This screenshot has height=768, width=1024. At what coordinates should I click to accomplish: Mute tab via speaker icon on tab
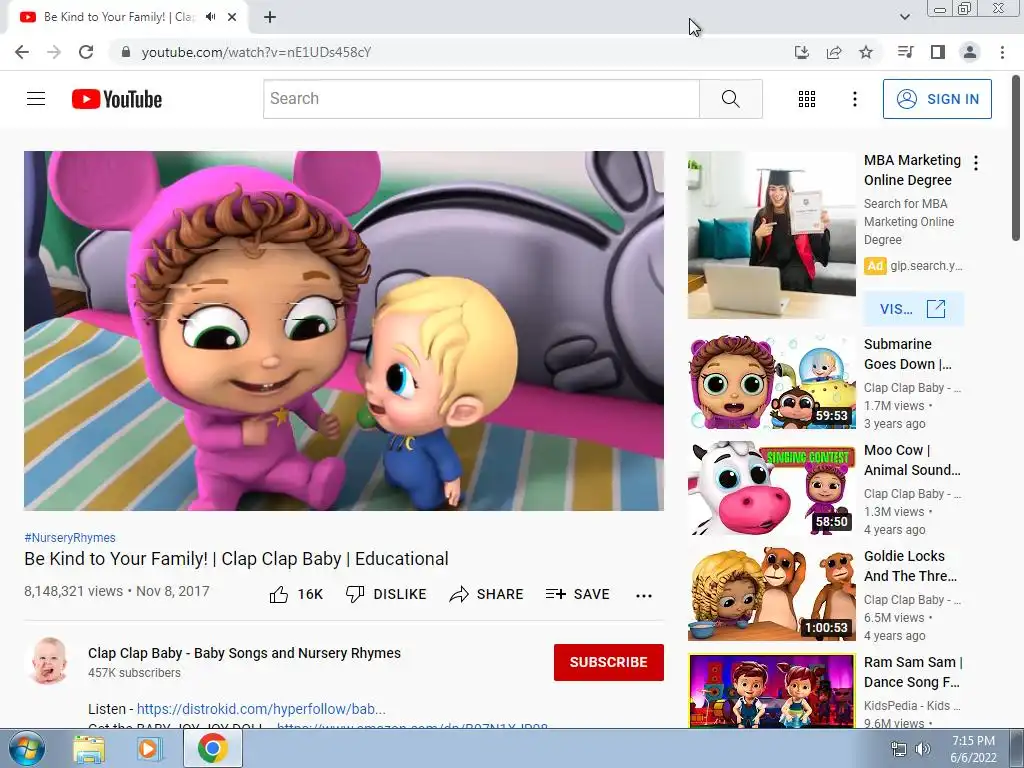pos(210,17)
